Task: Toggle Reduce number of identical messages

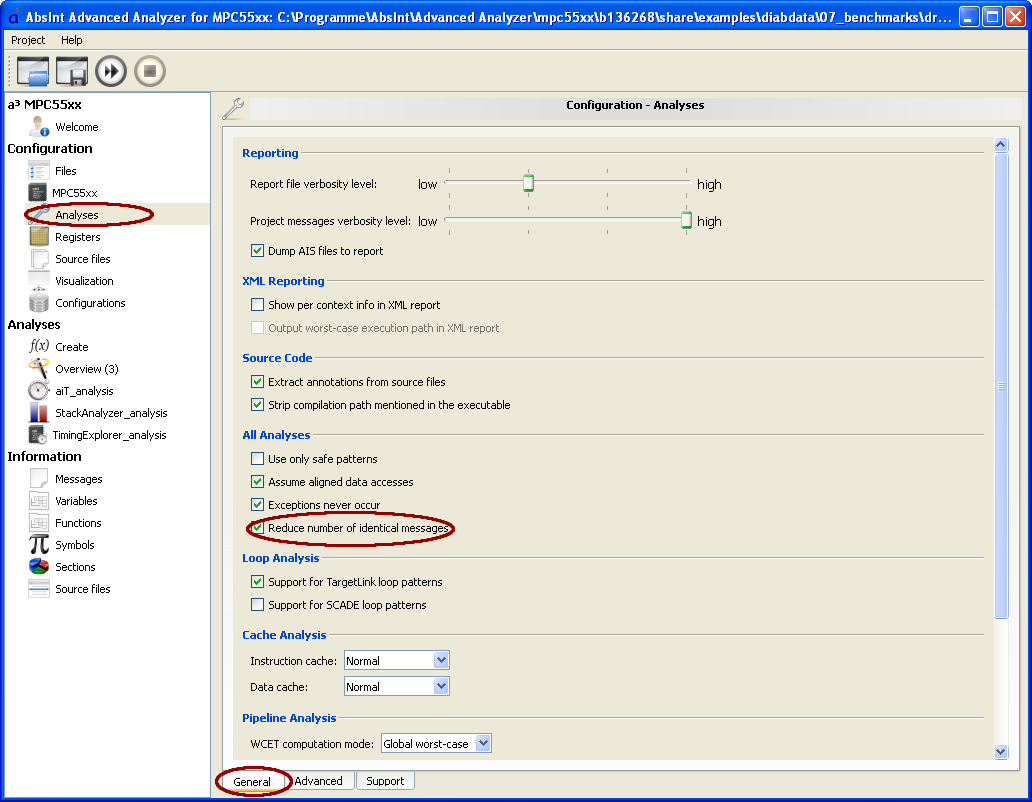Action: pos(257,528)
